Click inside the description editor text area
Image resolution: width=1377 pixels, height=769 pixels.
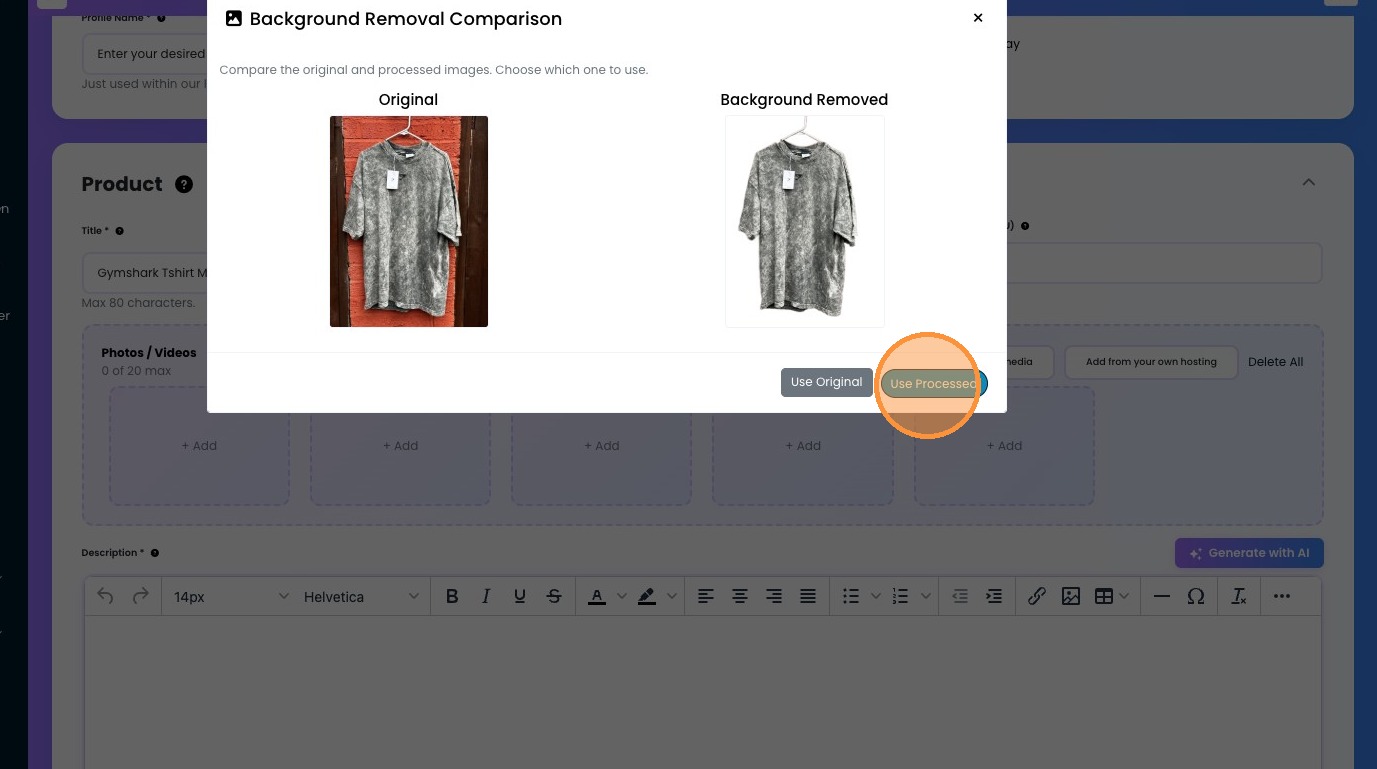coord(703,692)
